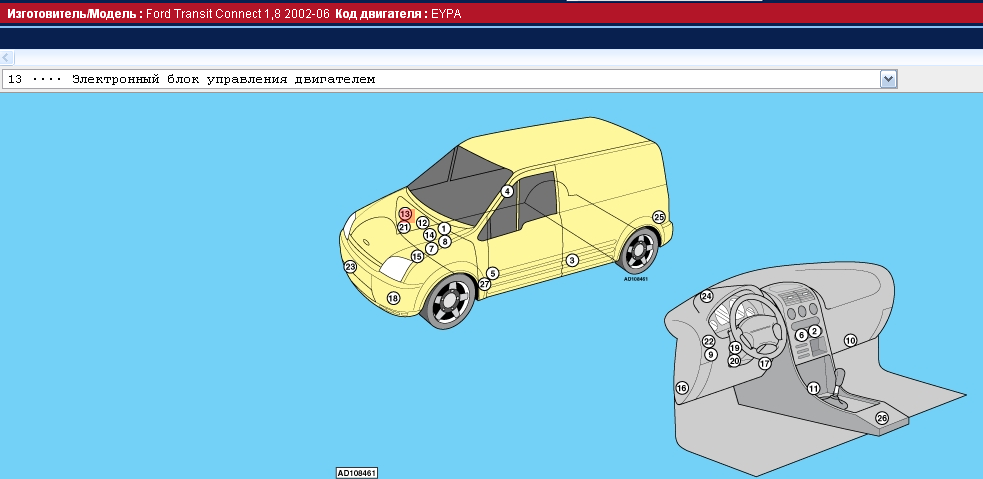983x479 pixels.
Task: Choose marker 27 behind the front wheel
Action: (x=485, y=284)
